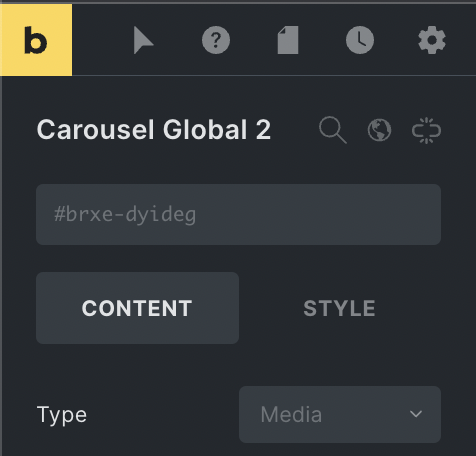
Task: Click the STYLE label text
Action: point(340,308)
